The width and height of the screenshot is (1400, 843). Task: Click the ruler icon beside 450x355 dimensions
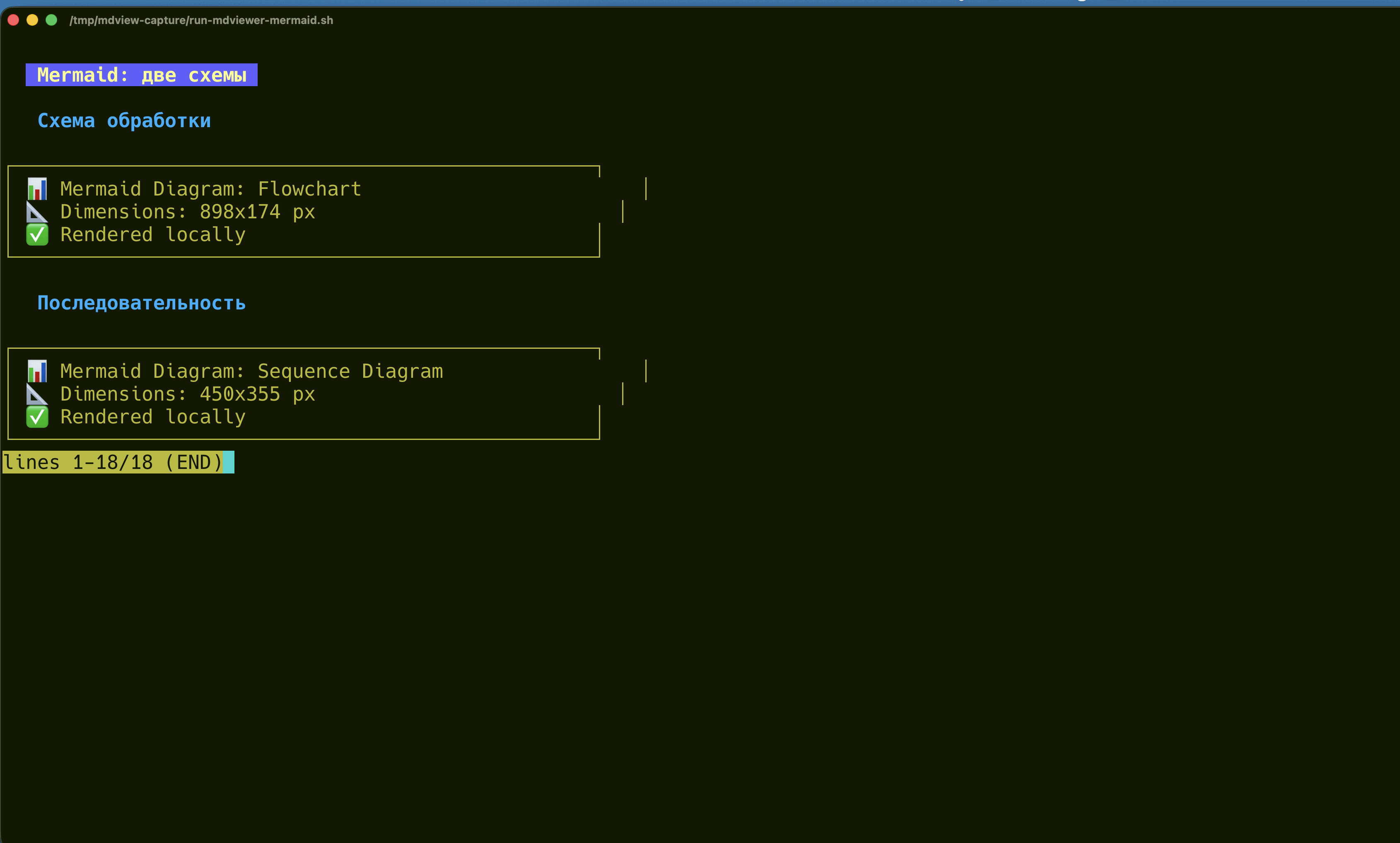pyautogui.click(x=37, y=394)
